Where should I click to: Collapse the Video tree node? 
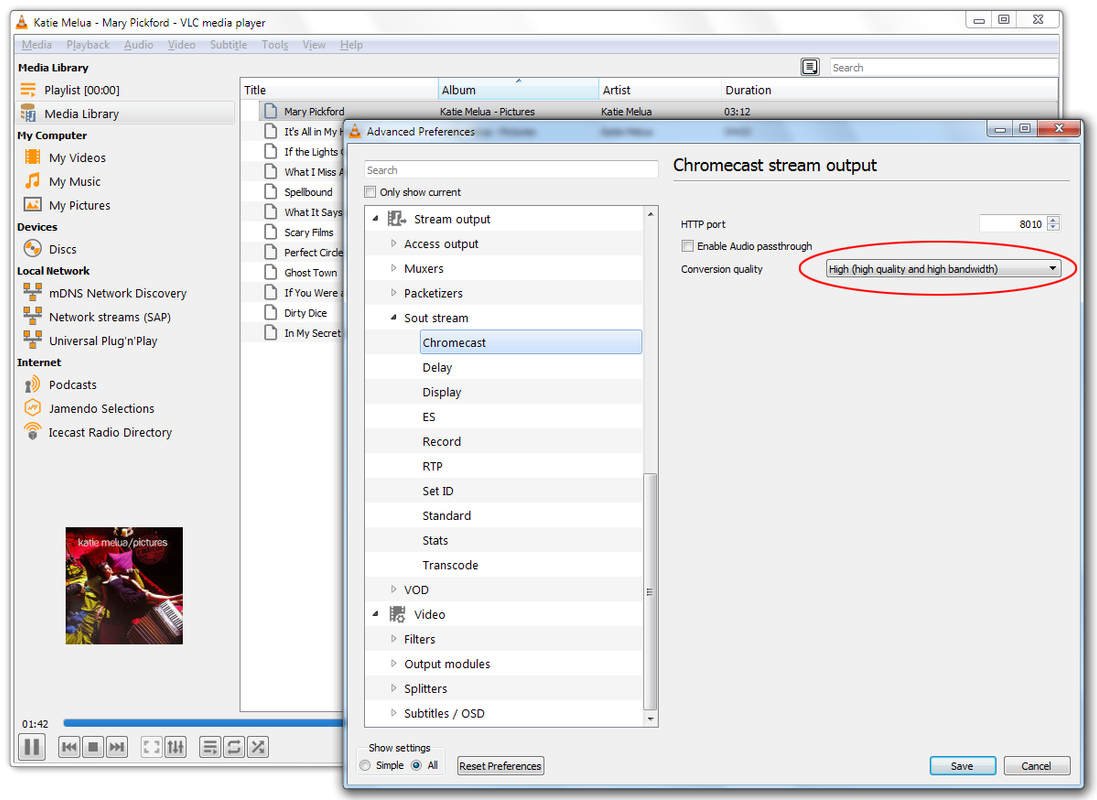pos(376,614)
